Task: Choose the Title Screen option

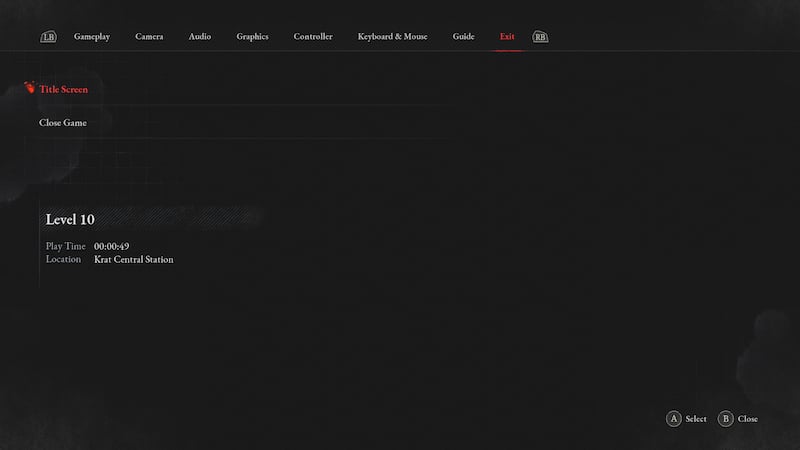Action: 63,90
